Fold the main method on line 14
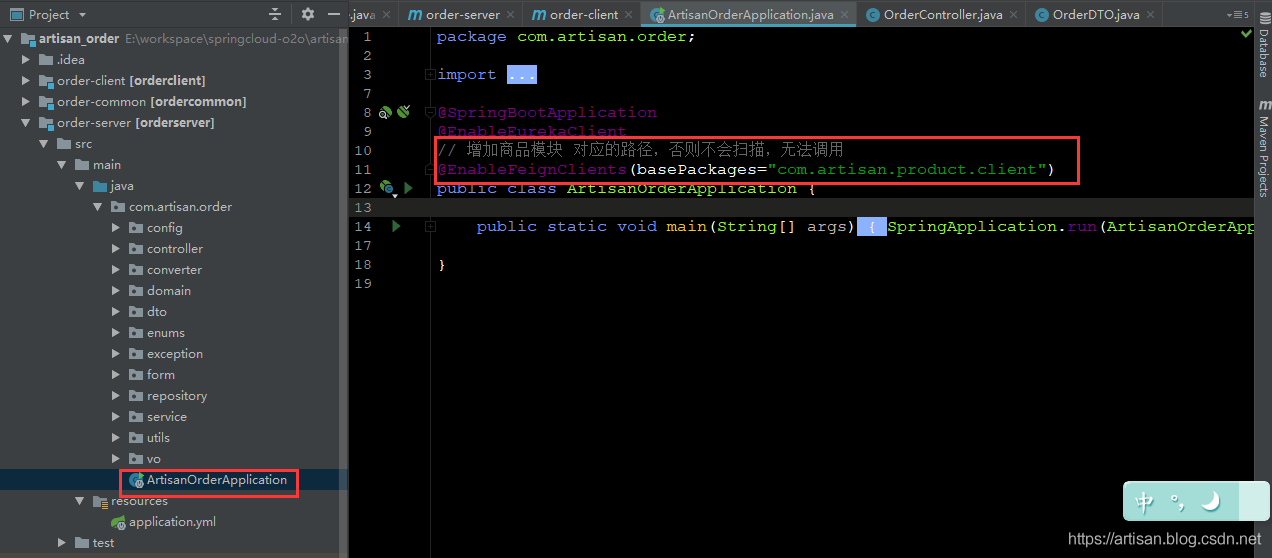This screenshot has height=558, width=1272. tap(430, 227)
